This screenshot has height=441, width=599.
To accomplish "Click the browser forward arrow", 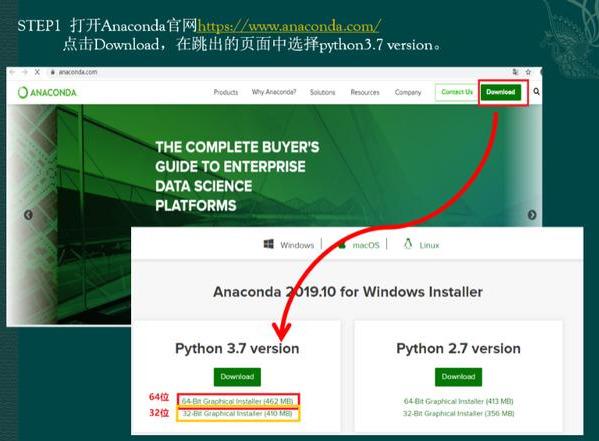I will pyautogui.click(x=25, y=72).
